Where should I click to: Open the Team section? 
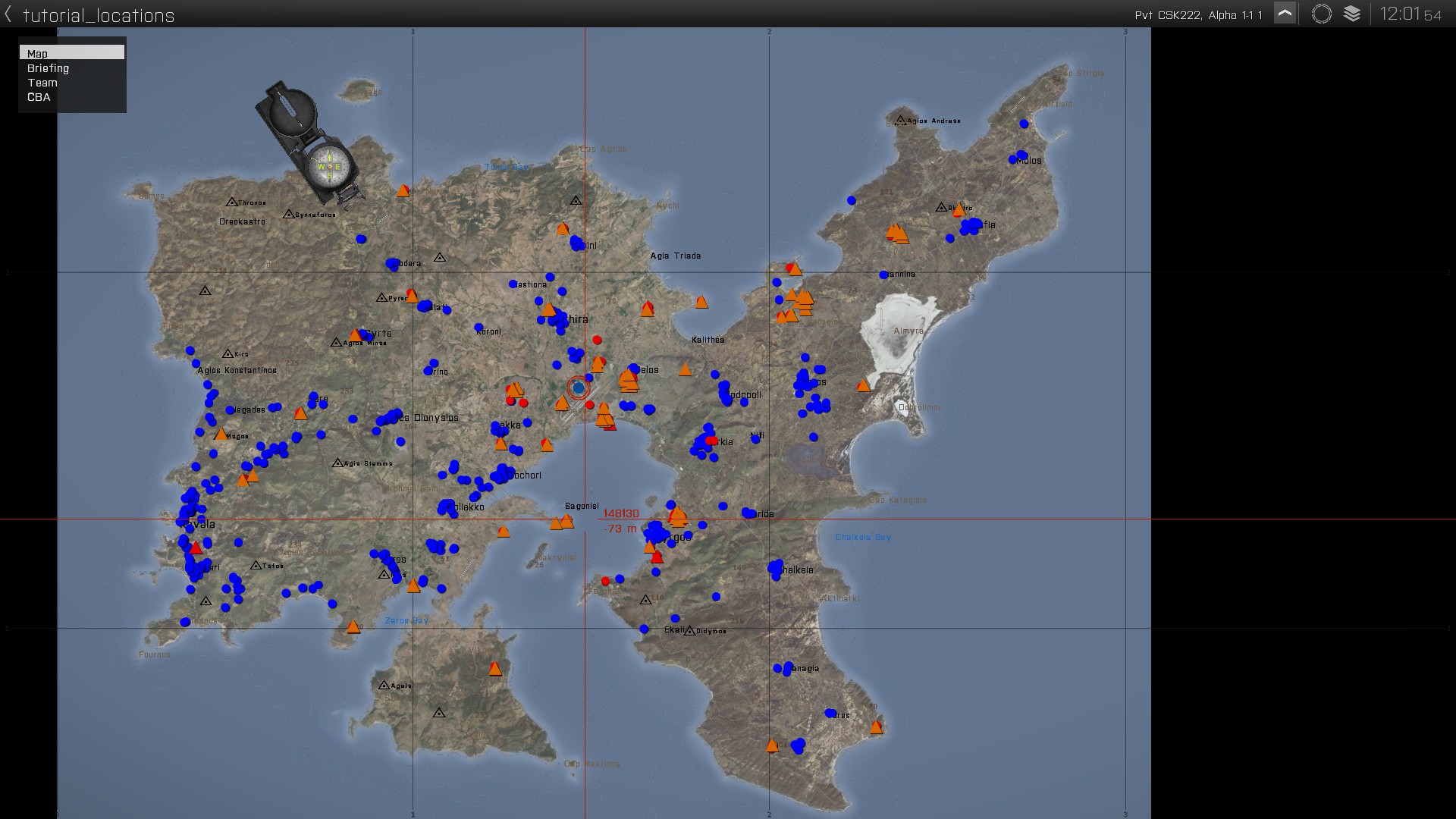click(42, 83)
